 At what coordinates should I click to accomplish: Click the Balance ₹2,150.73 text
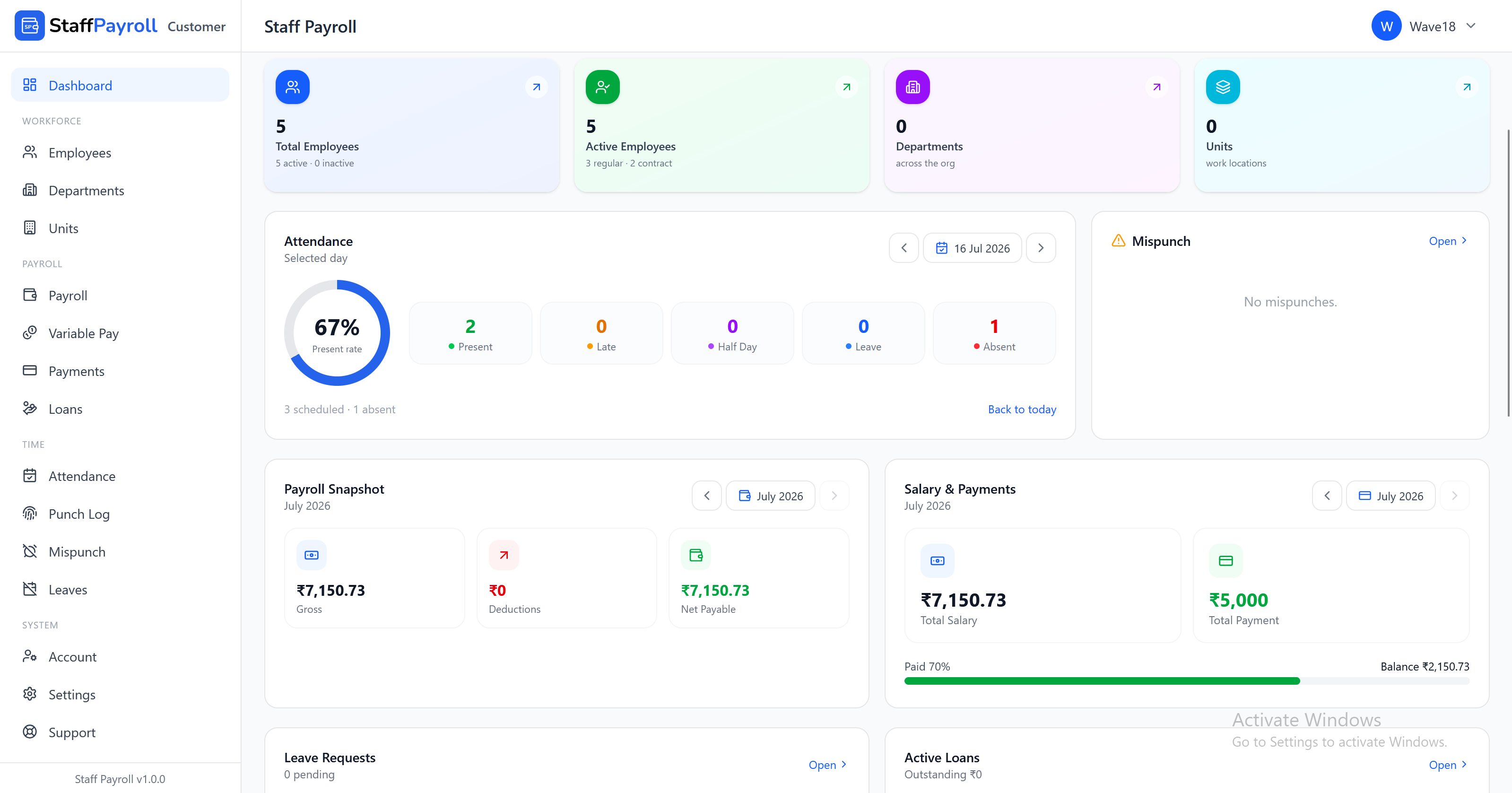1425,666
